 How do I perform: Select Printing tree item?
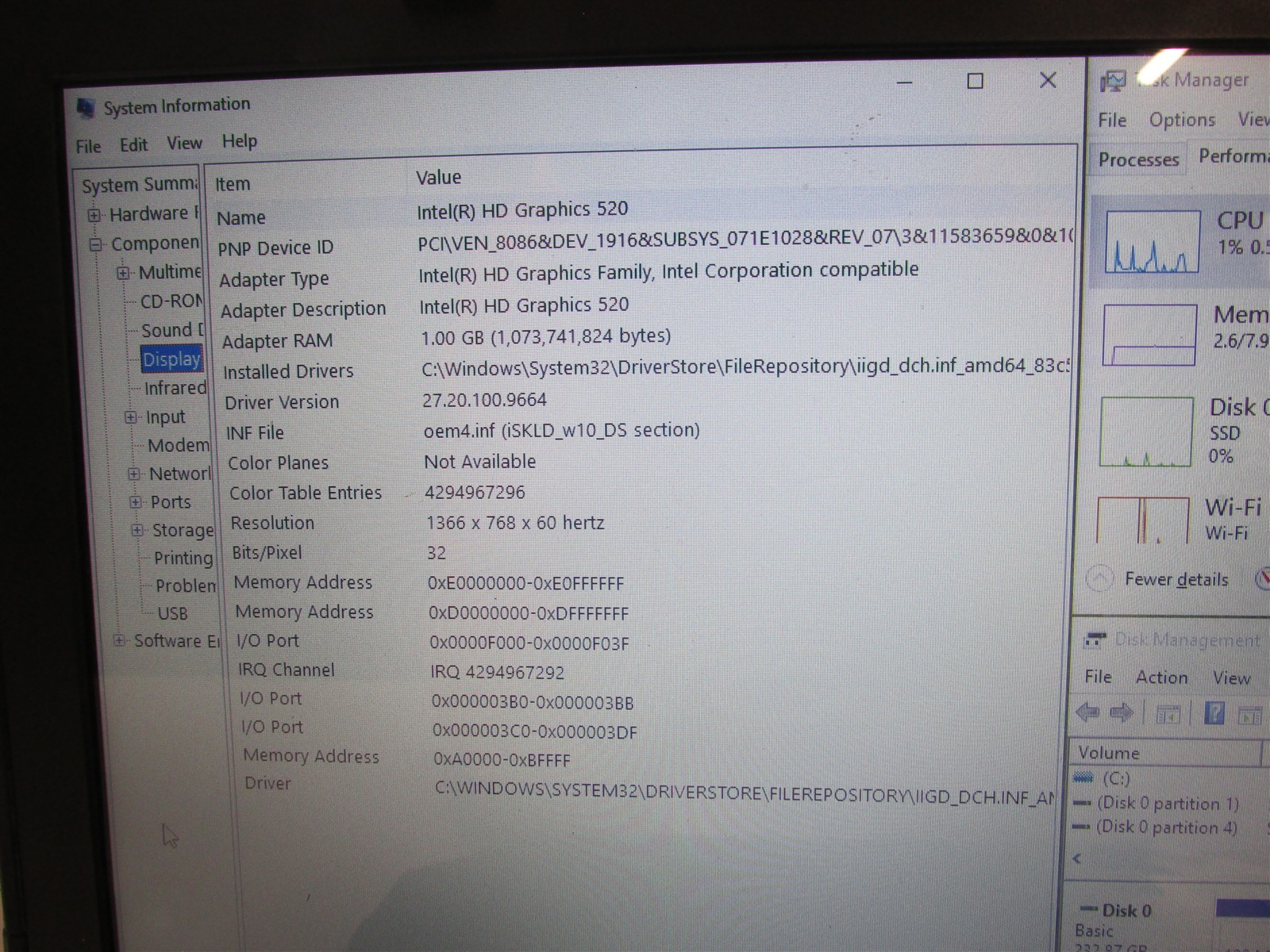pos(183,558)
